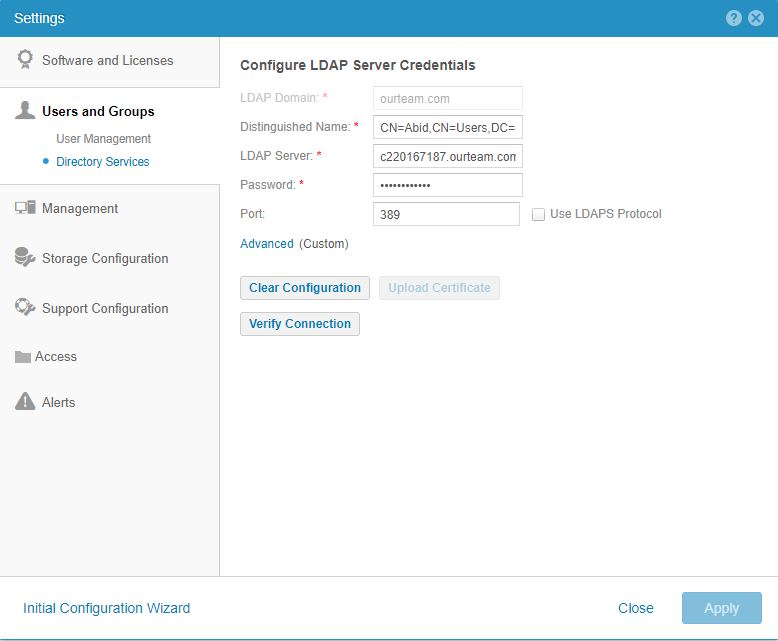The width and height of the screenshot is (778, 641).
Task: Click the Management monitor icon
Action: coord(26,208)
